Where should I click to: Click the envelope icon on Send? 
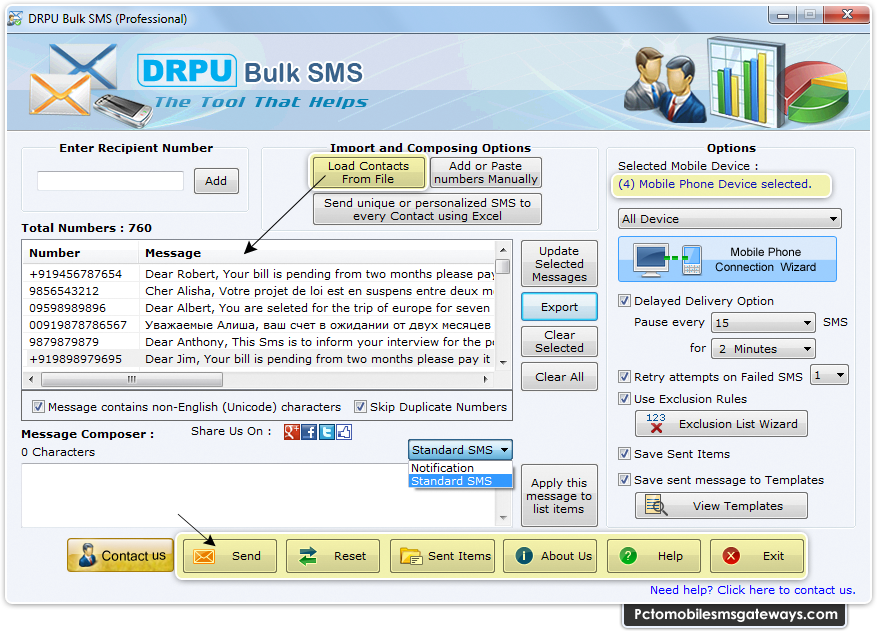[204, 556]
